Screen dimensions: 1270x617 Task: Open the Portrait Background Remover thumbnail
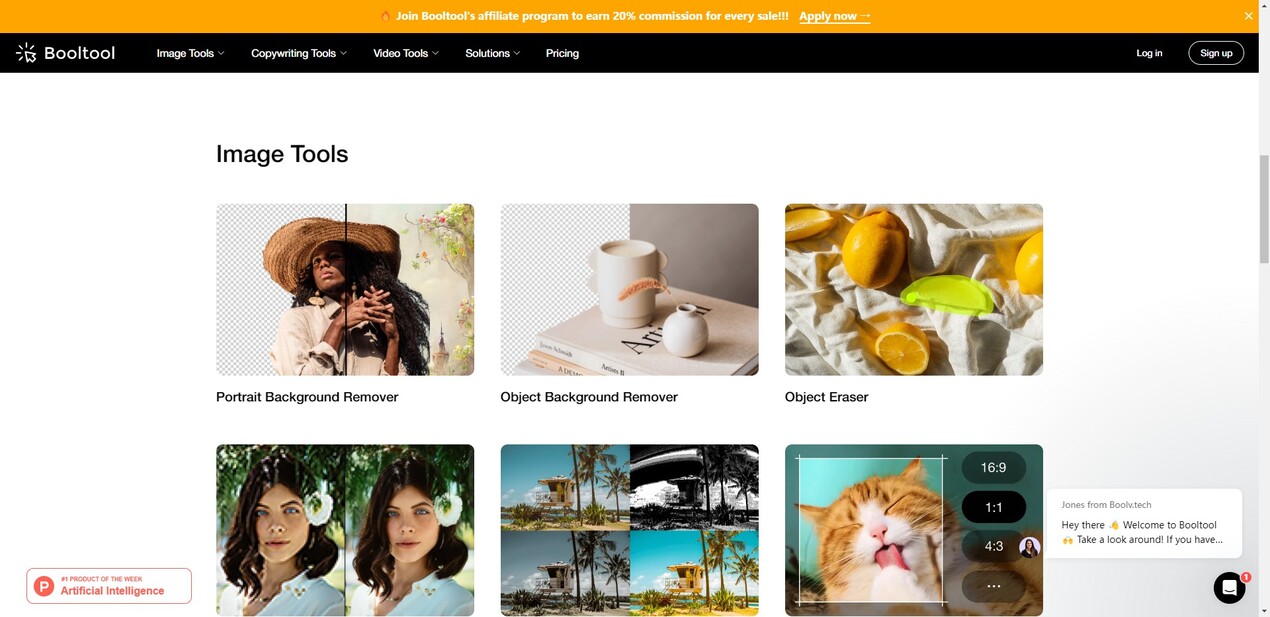(x=345, y=290)
